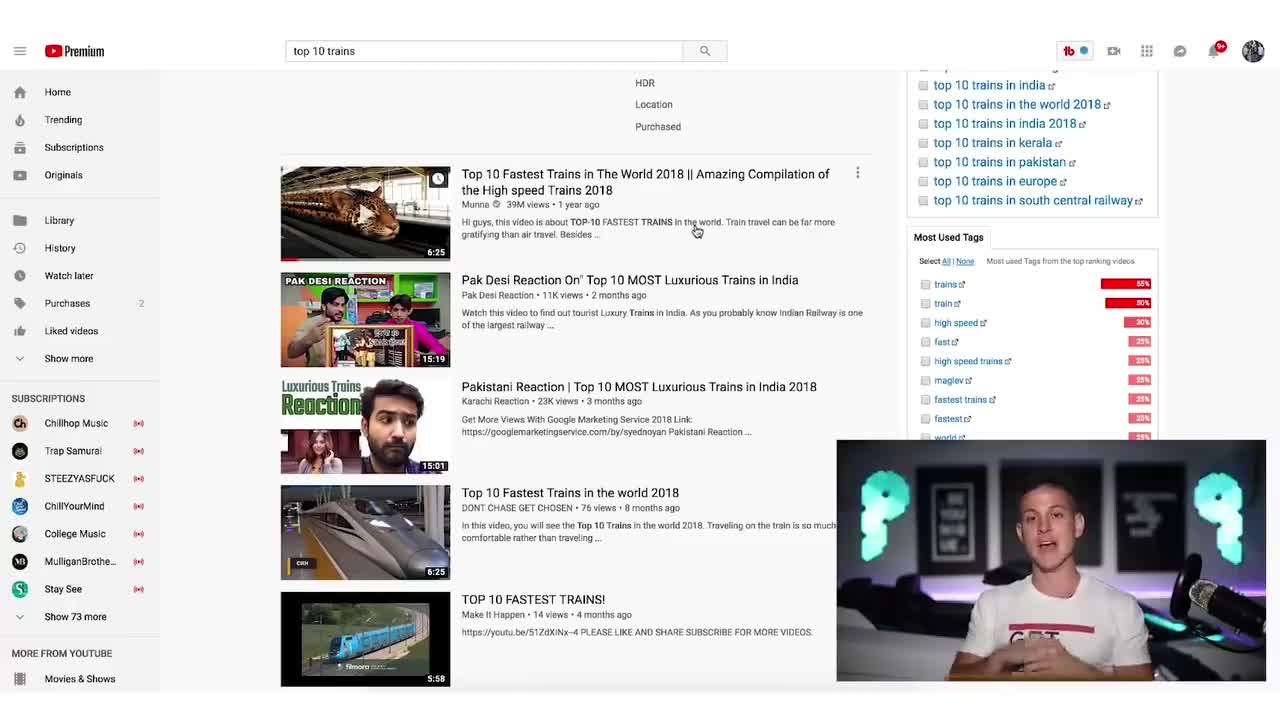Open Library in the sidebar
Image resolution: width=1280 pixels, height=720 pixels.
coord(59,220)
